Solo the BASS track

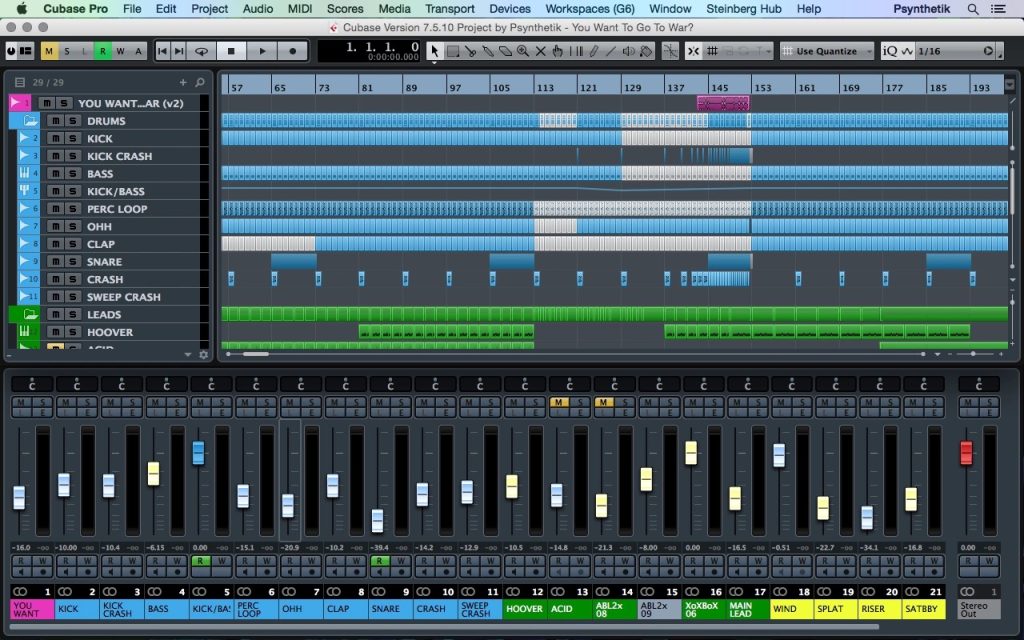pyautogui.click(x=72, y=174)
